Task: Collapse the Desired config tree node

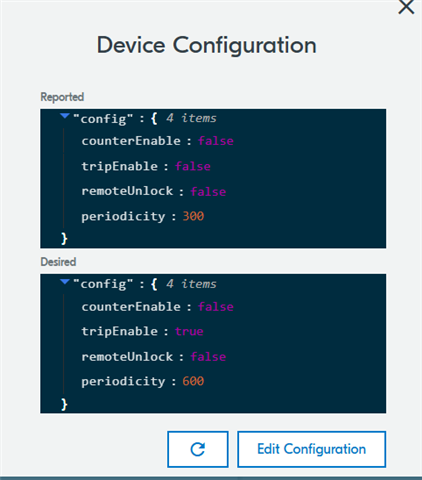Action: [x=65, y=282]
